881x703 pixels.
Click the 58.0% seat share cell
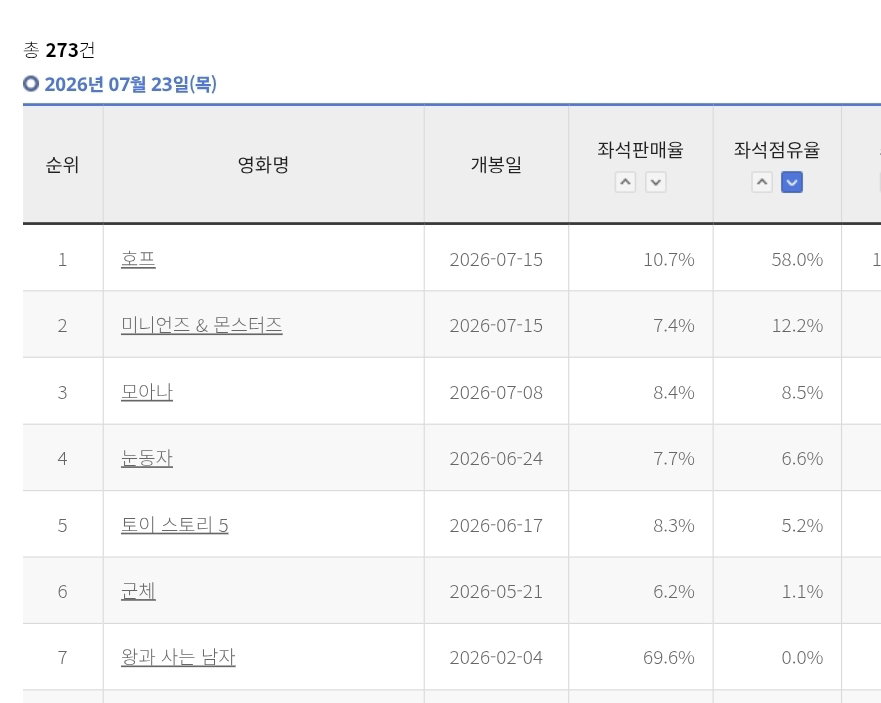pyautogui.click(x=777, y=259)
